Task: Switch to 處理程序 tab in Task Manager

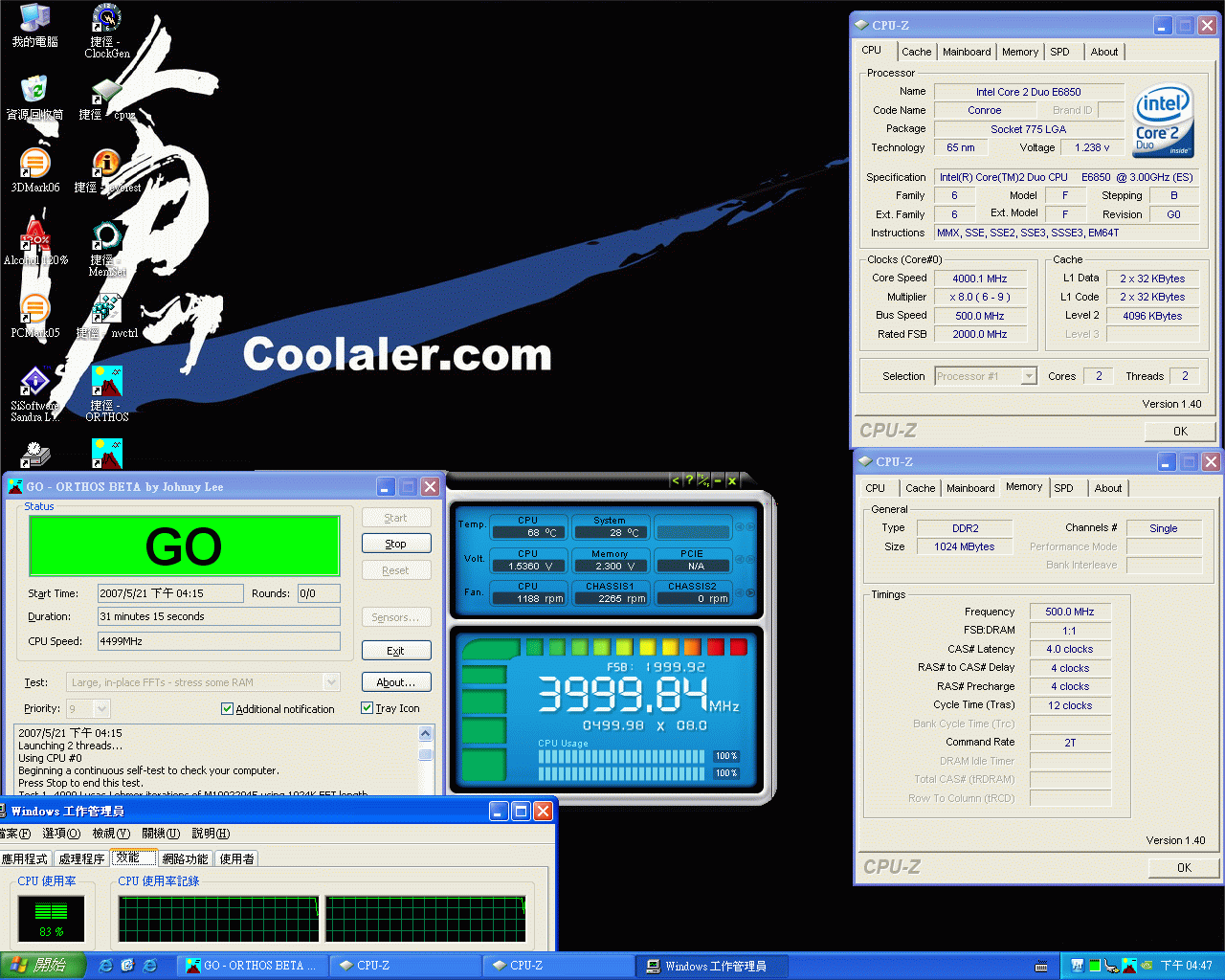Action: click(81, 858)
